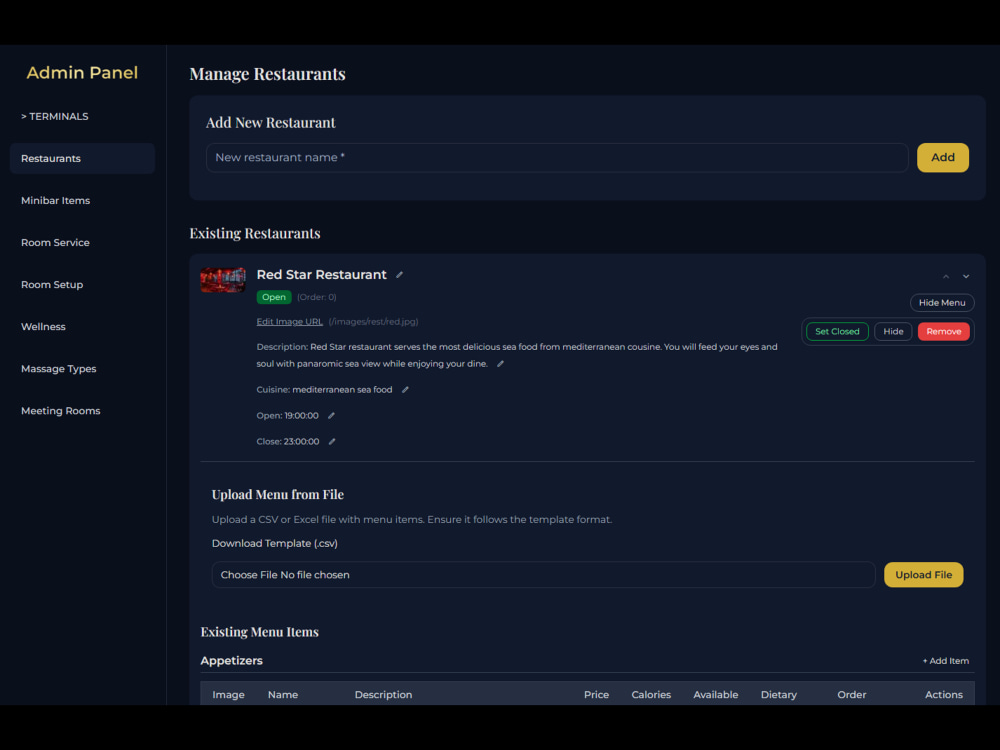Image resolution: width=1000 pixels, height=750 pixels.
Task: Edit the Cuisine field pencil icon
Action: (405, 390)
